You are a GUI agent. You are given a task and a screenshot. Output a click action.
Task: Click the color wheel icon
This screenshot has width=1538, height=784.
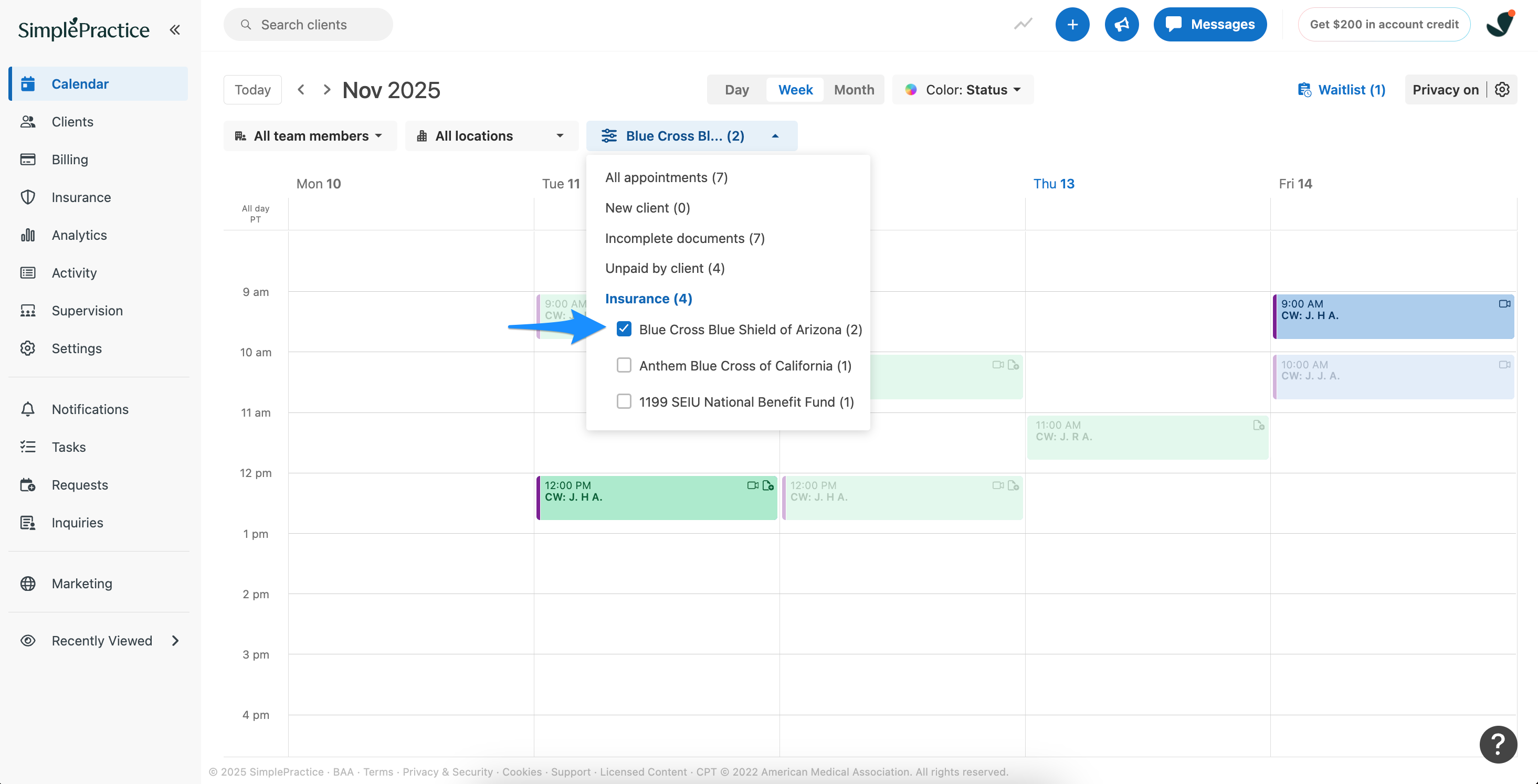(911, 90)
